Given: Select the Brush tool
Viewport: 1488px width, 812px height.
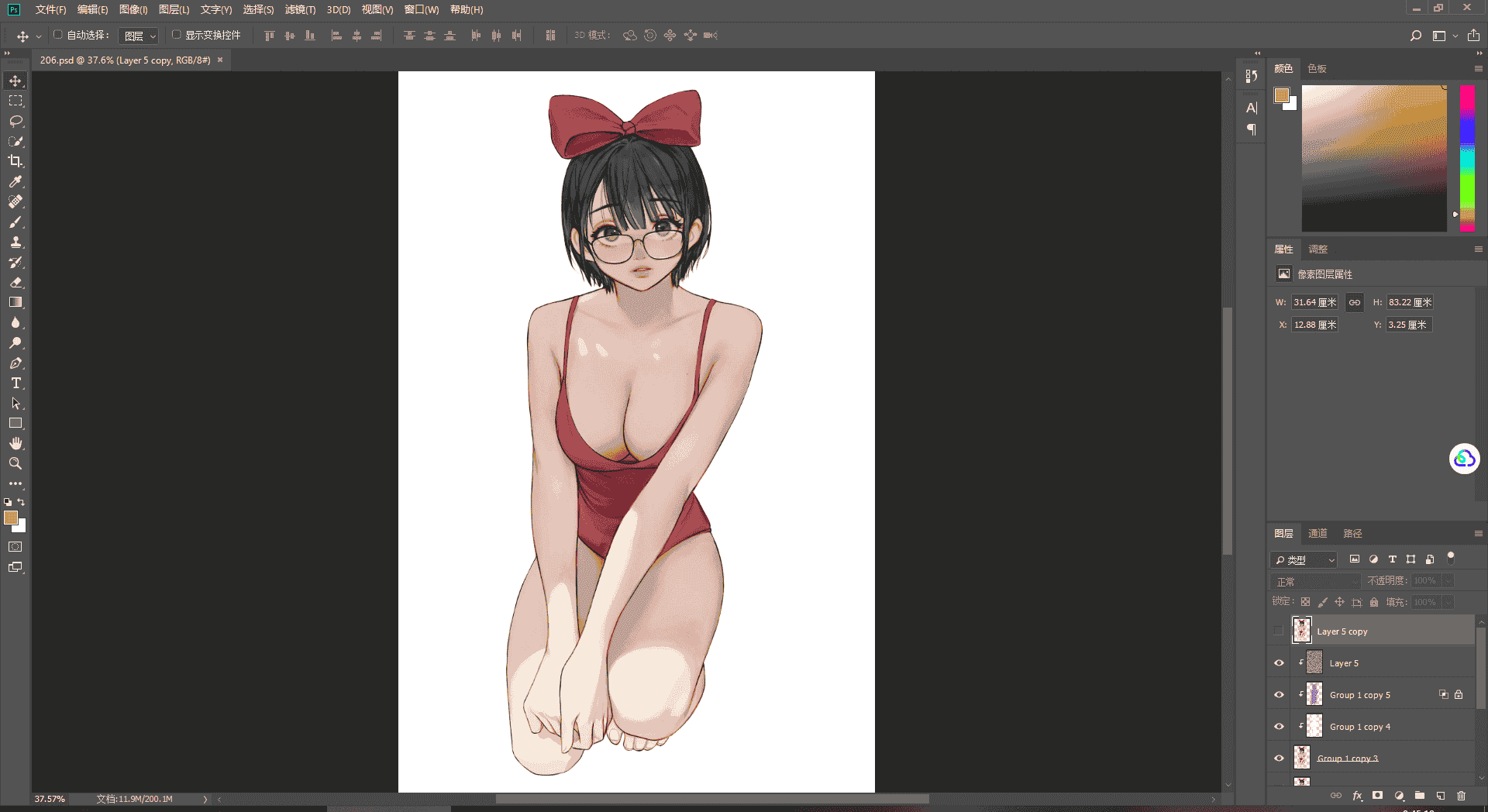Looking at the screenshot, I should [x=15, y=222].
